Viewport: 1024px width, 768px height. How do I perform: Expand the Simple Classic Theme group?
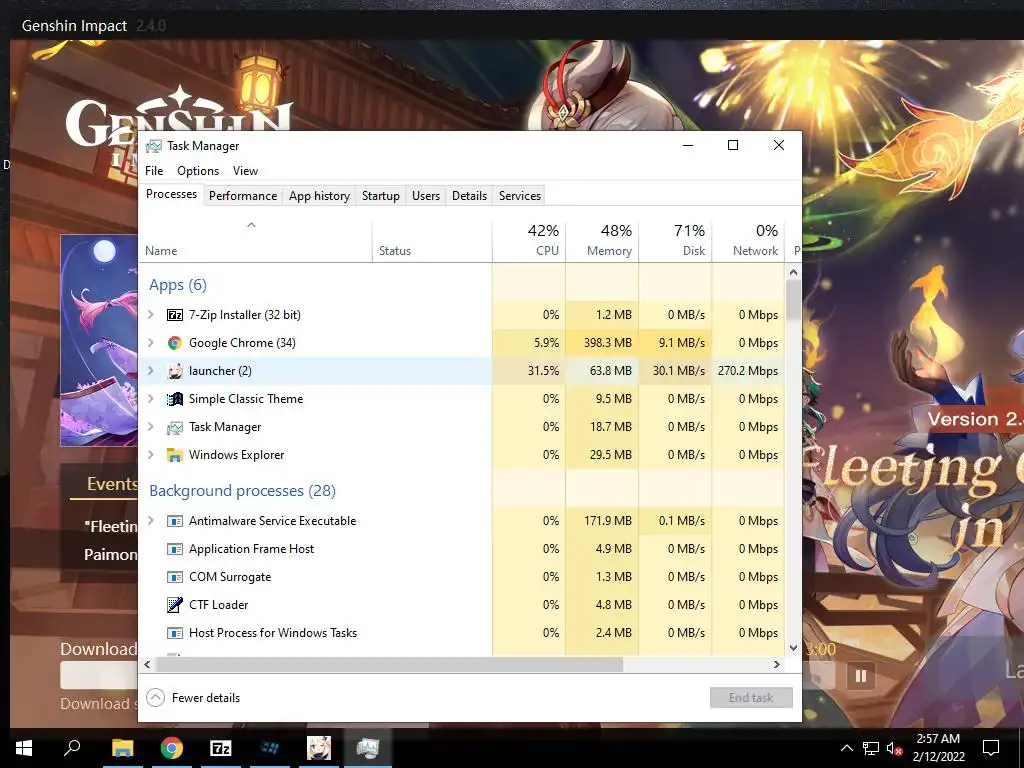(x=151, y=399)
